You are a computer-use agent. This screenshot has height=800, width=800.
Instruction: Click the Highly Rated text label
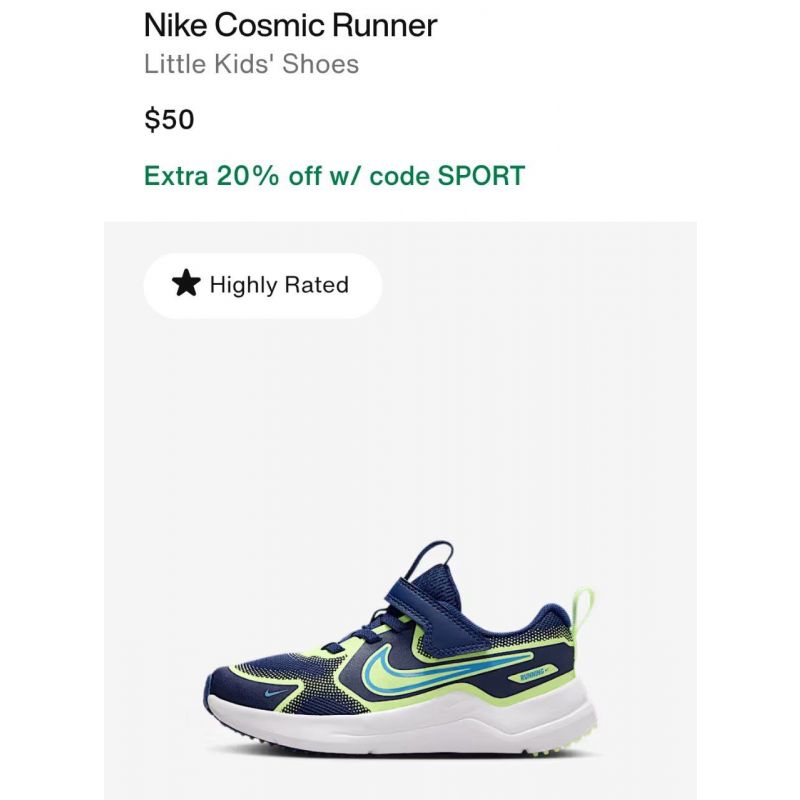(x=279, y=285)
